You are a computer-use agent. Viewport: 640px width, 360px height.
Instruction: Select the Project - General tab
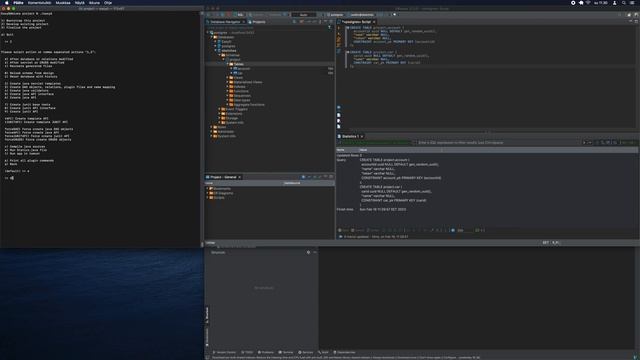(x=223, y=177)
